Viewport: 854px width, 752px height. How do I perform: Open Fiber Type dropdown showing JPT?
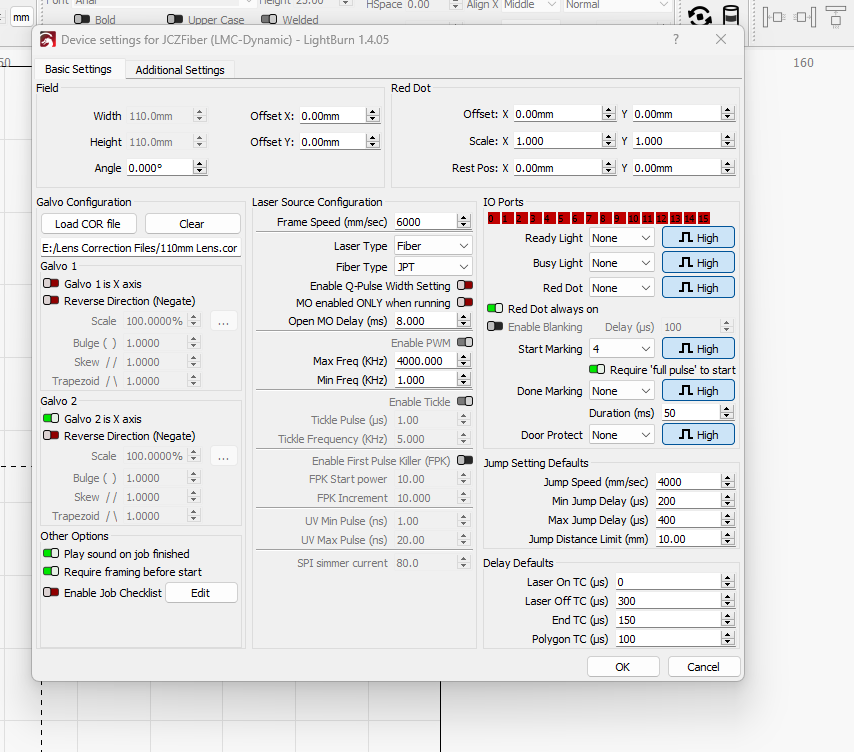click(433, 267)
